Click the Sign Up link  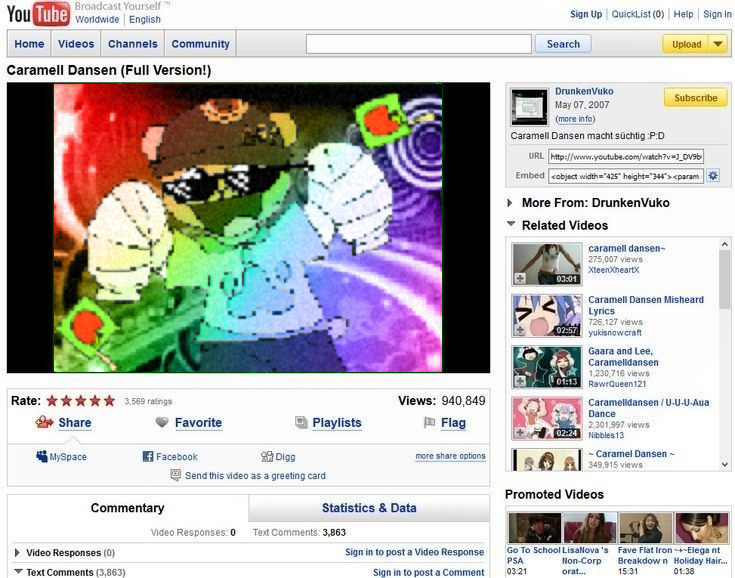click(586, 14)
